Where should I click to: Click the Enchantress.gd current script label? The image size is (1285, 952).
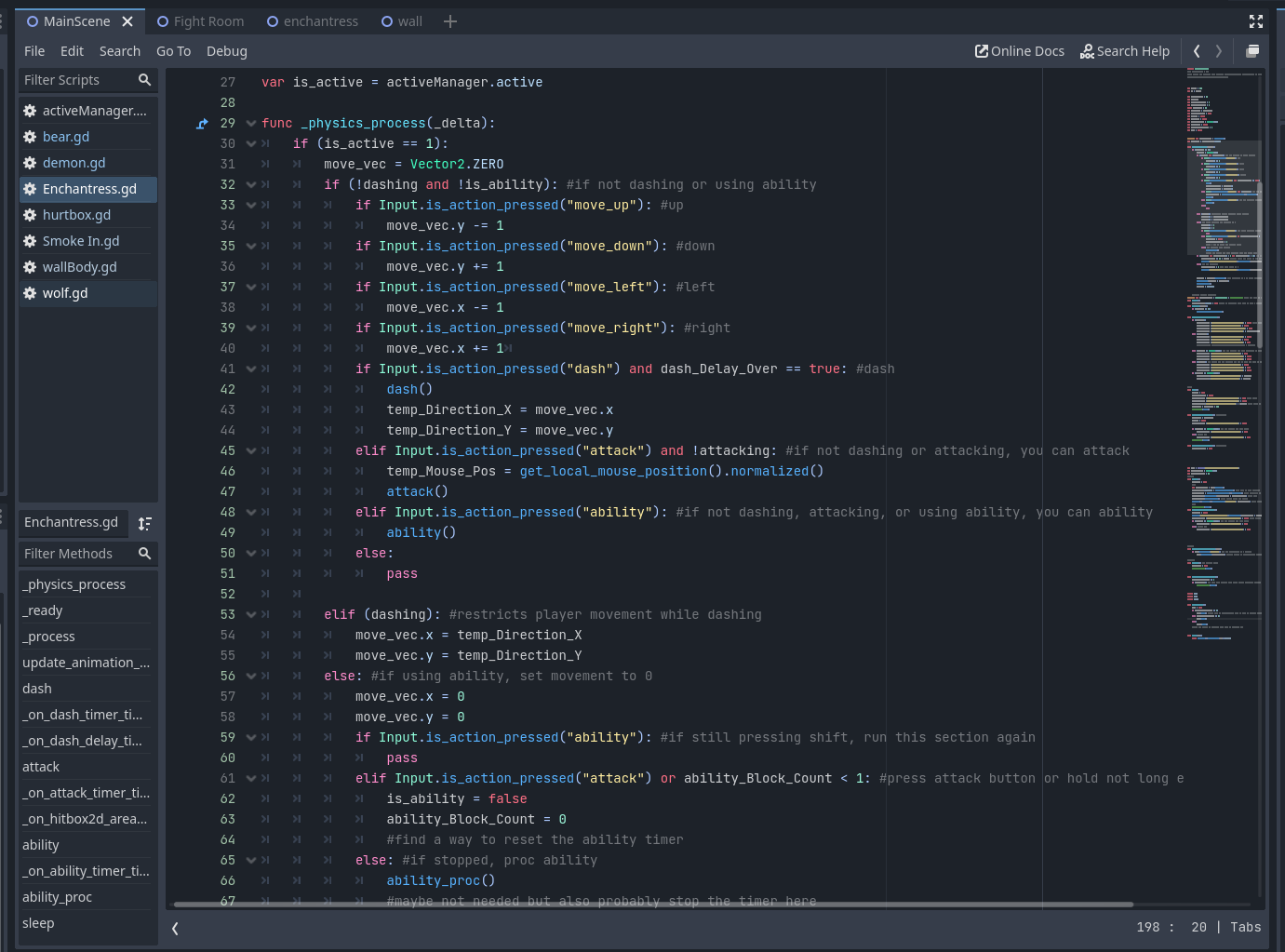point(71,522)
